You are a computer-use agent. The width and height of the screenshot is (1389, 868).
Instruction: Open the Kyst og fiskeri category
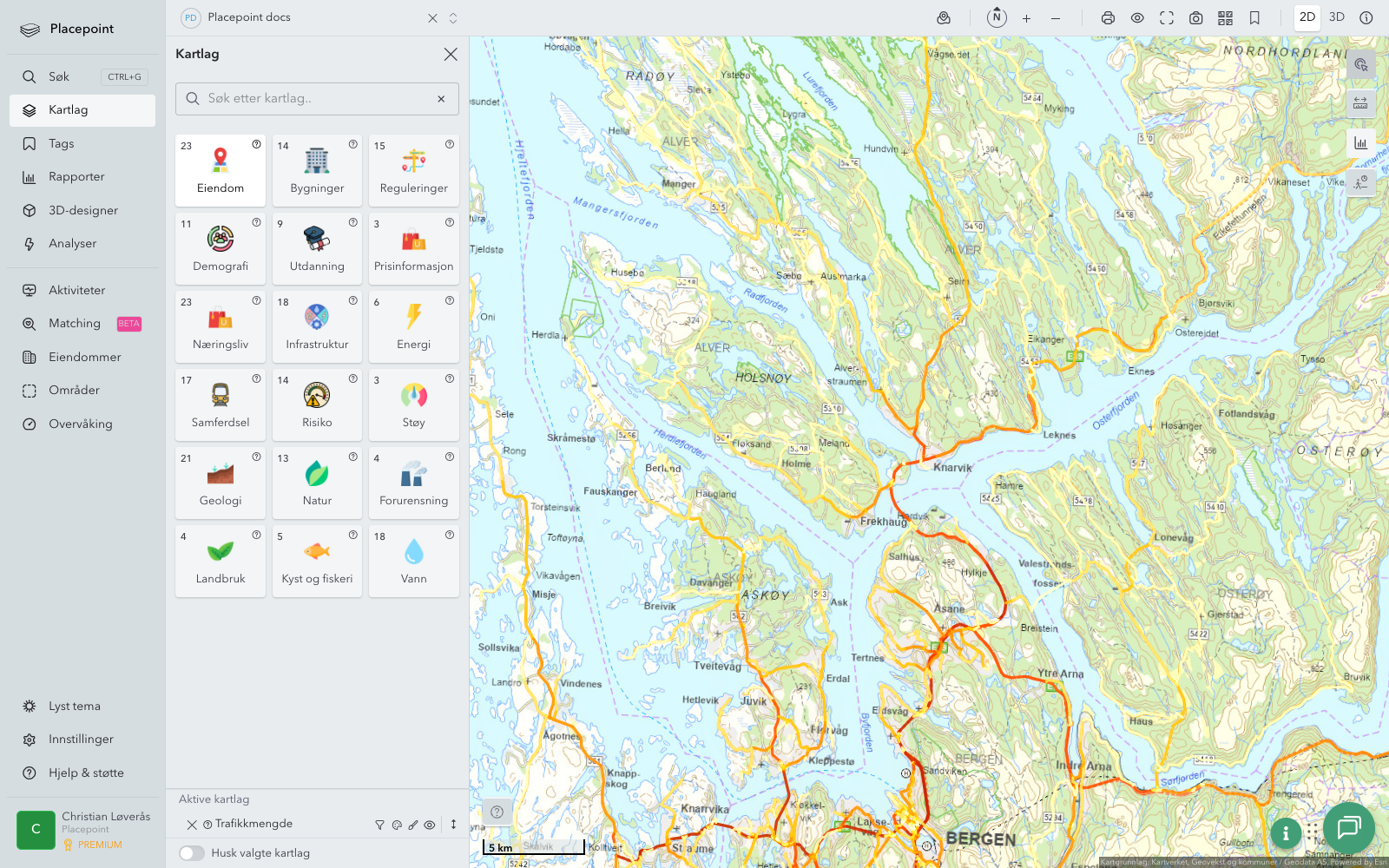[317, 561]
